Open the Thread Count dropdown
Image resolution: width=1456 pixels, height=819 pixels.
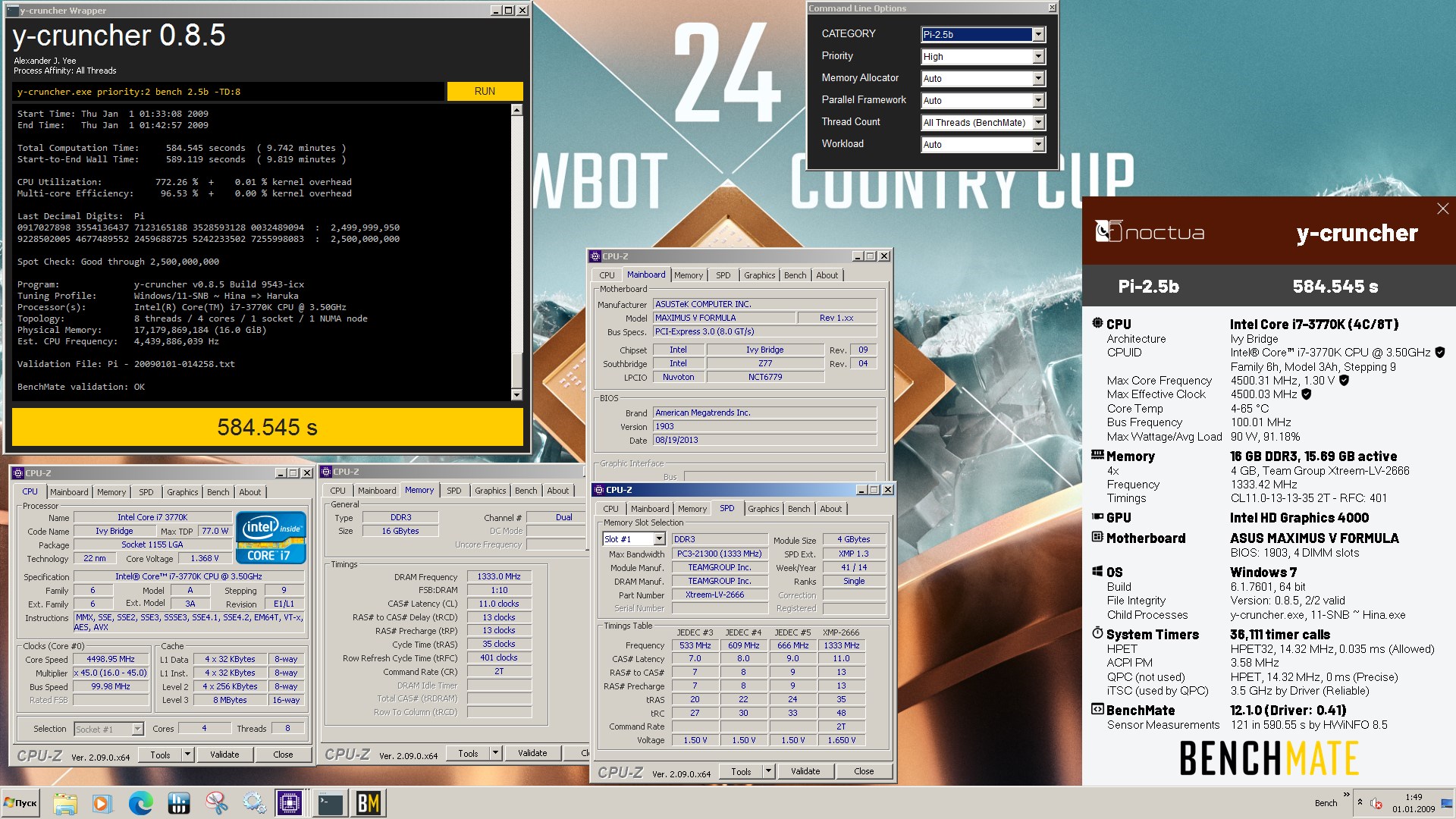[x=1038, y=122]
